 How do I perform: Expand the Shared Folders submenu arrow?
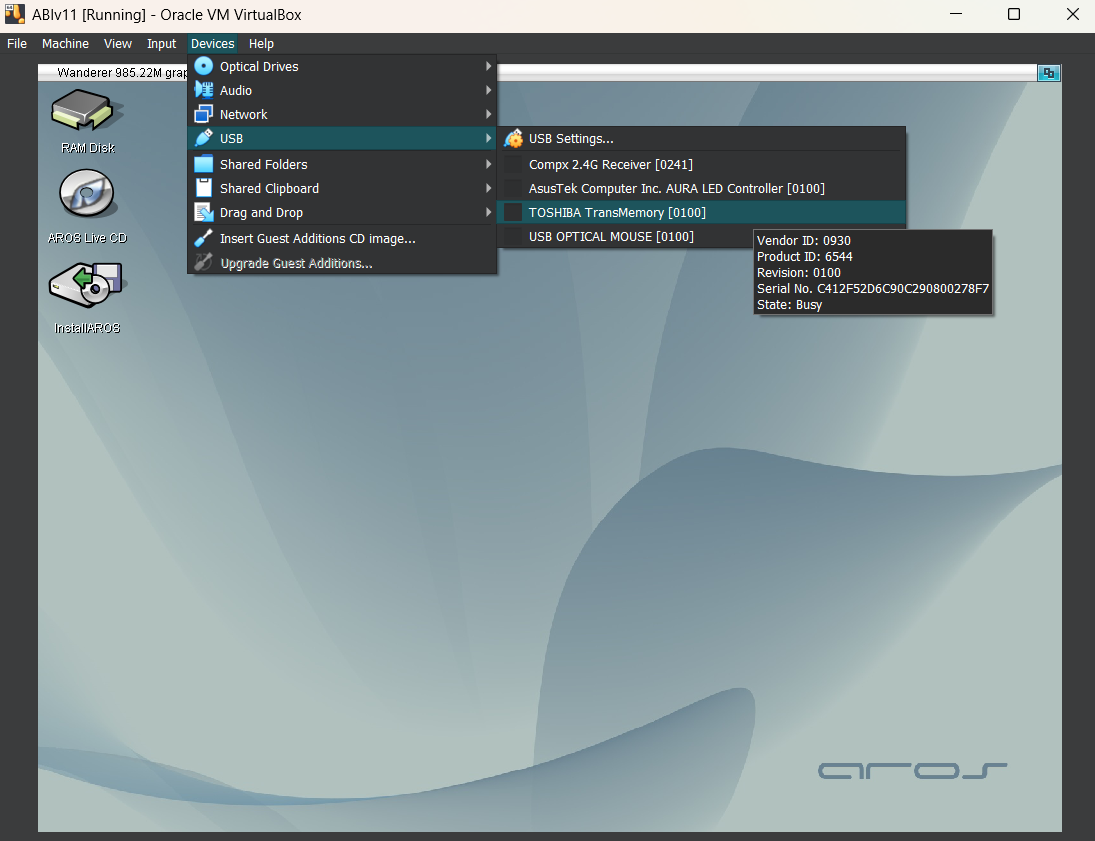(x=488, y=164)
